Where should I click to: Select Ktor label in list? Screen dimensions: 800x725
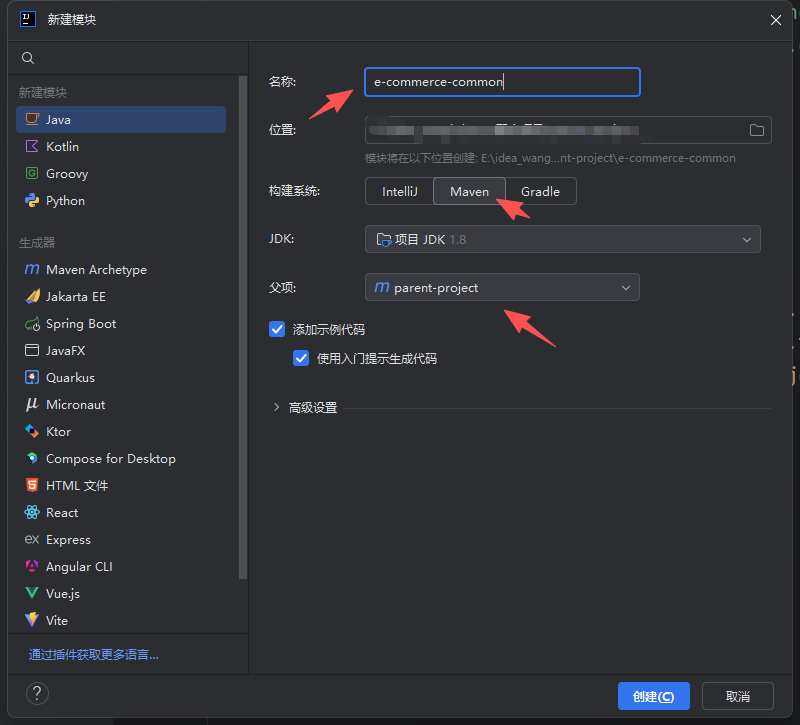[x=58, y=432]
